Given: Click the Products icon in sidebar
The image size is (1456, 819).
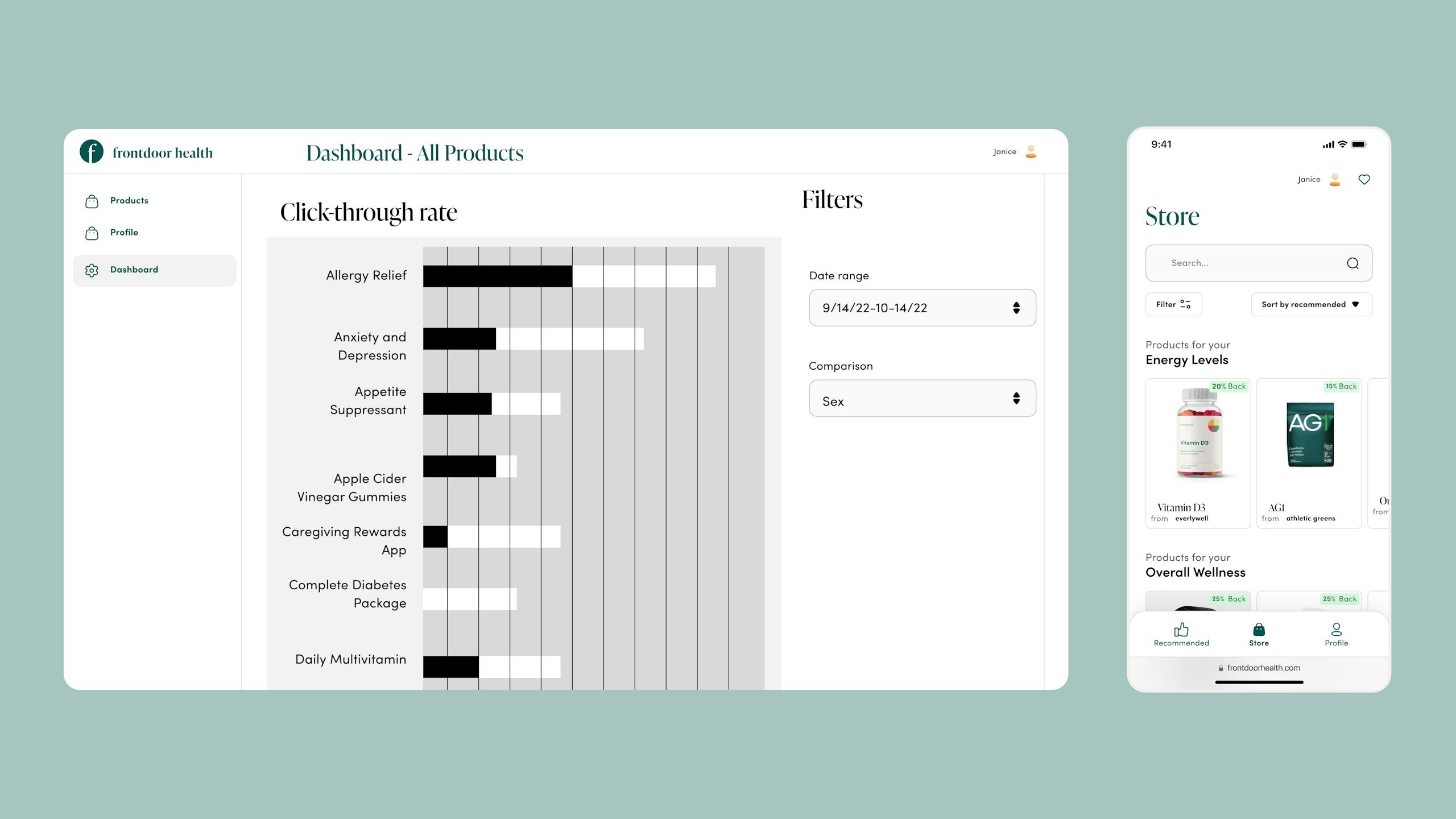Looking at the screenshot, I should click(x=92, y=201).
